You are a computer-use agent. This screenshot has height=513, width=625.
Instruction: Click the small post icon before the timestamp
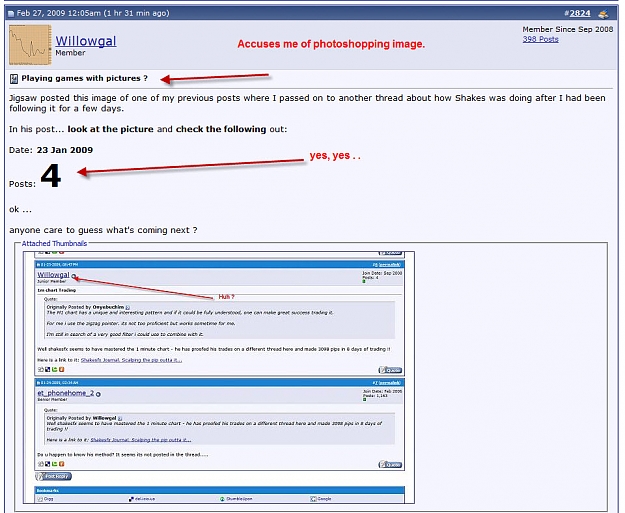[11, 14]
